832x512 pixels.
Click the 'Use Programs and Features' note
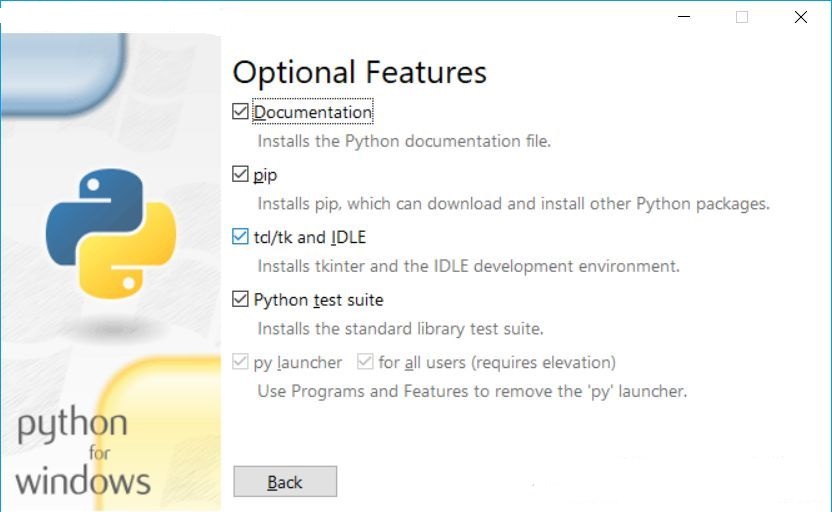472,391
